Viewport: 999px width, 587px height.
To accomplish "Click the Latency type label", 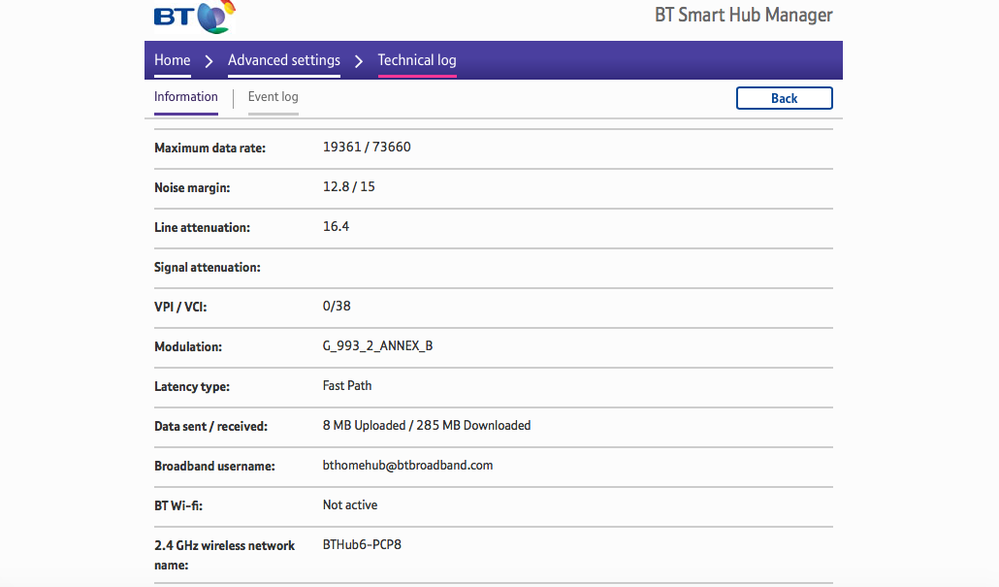I will (x=192, y=386).
